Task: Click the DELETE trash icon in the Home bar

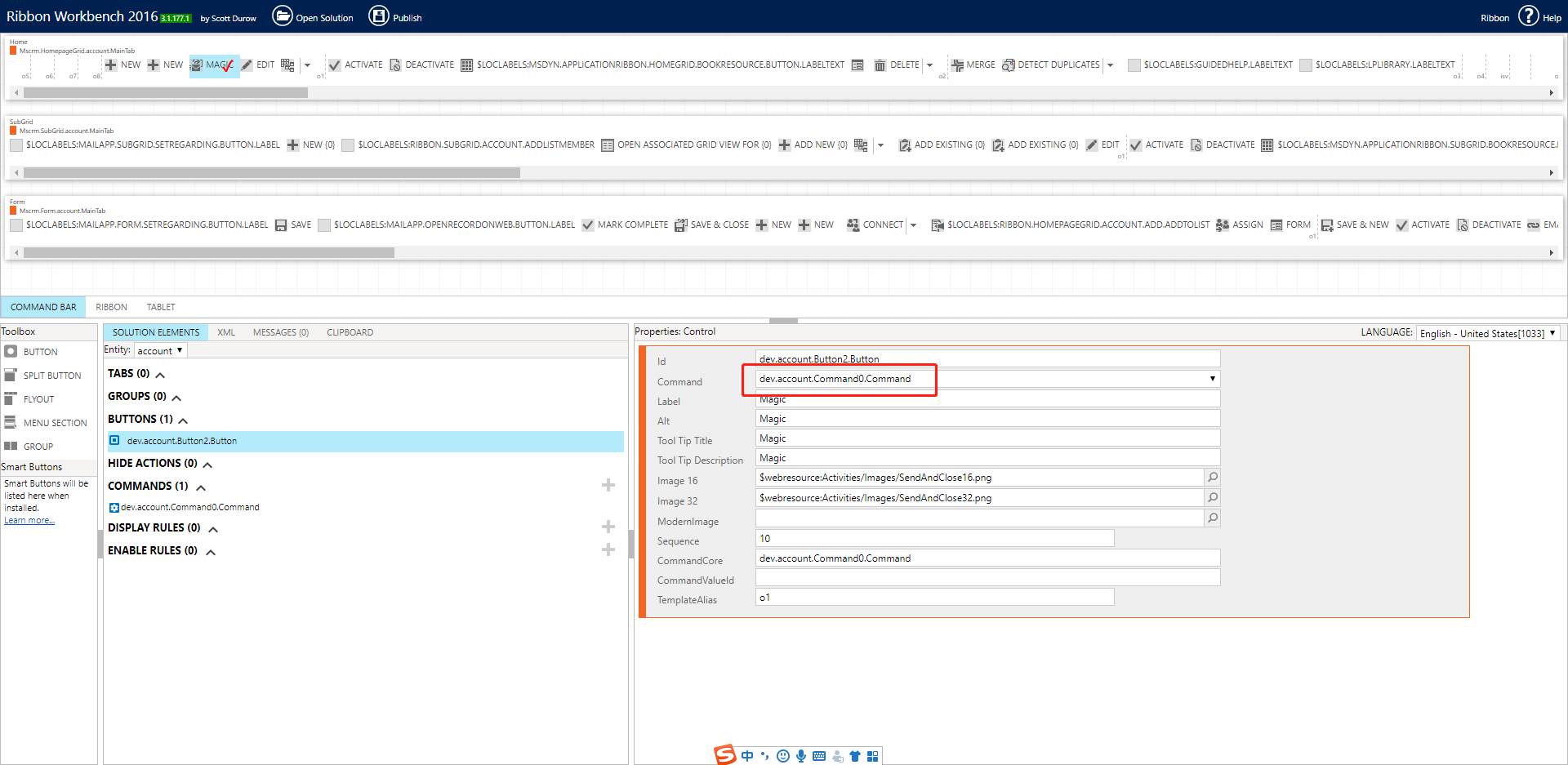Action: (x=880, y=65)
